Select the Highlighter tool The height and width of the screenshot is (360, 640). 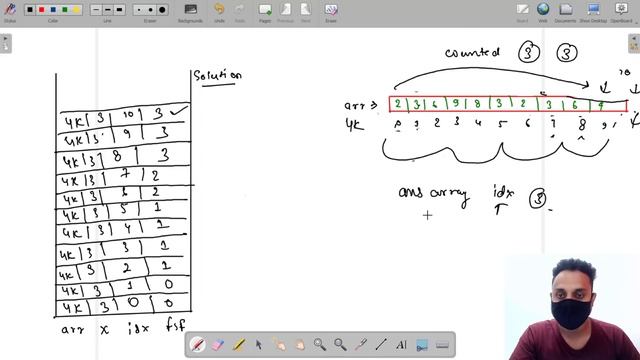point(238,345)
